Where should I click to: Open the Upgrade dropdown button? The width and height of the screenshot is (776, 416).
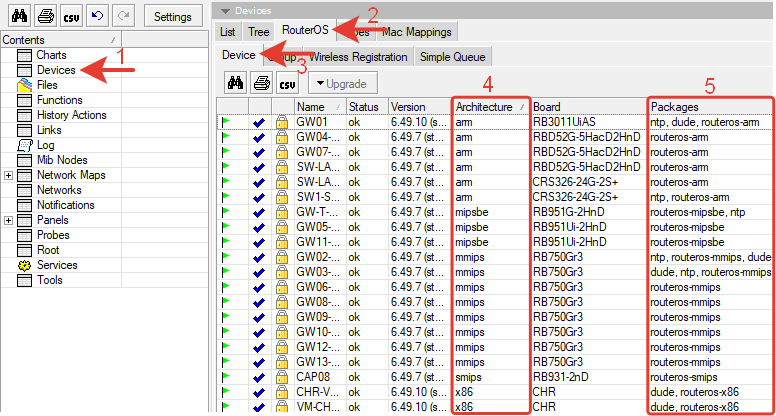(x=342, y=83)
